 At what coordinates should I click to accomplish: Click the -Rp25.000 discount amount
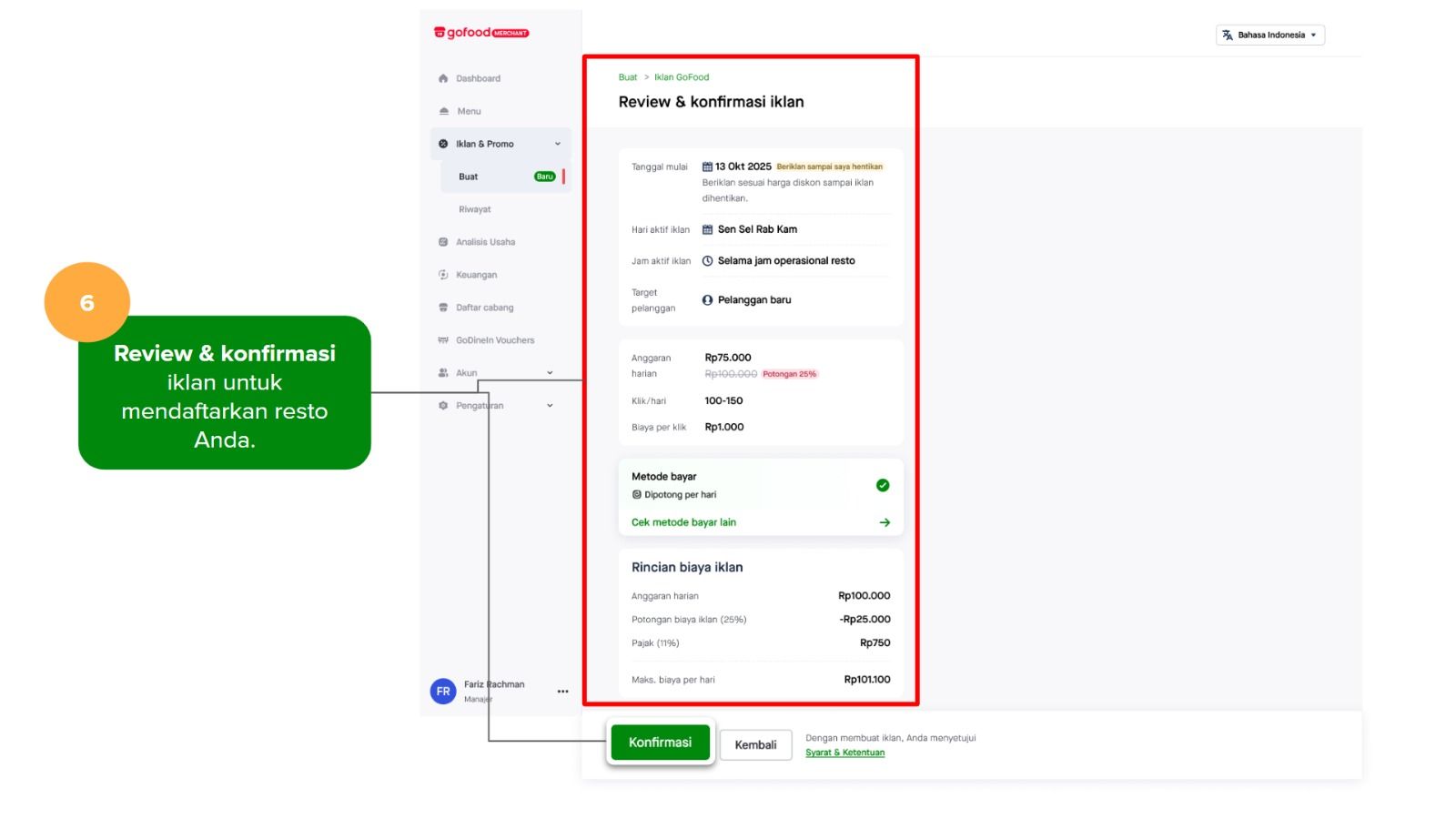point(864,620)
